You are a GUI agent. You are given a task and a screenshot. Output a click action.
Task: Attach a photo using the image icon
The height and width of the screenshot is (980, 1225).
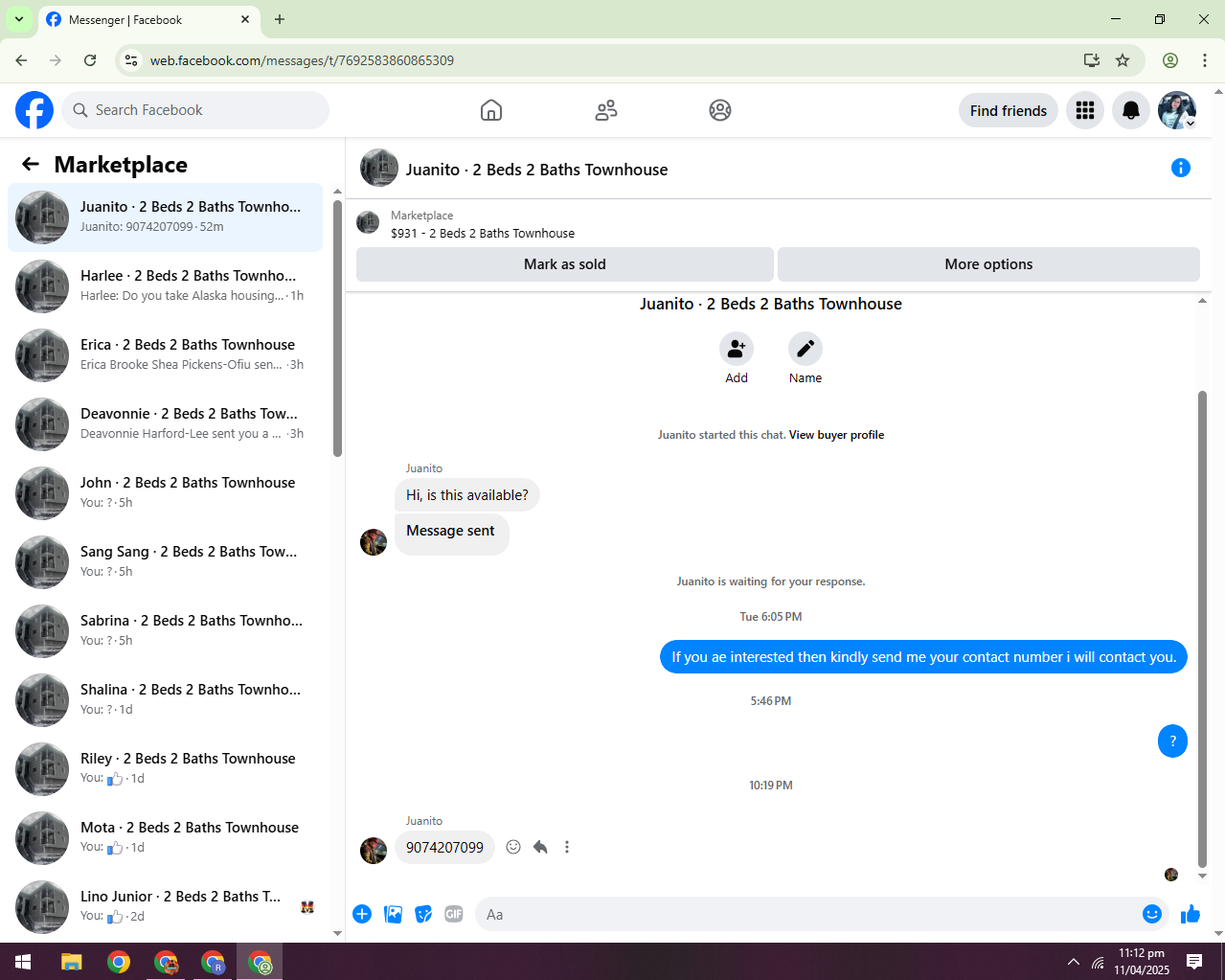[393, 914]
